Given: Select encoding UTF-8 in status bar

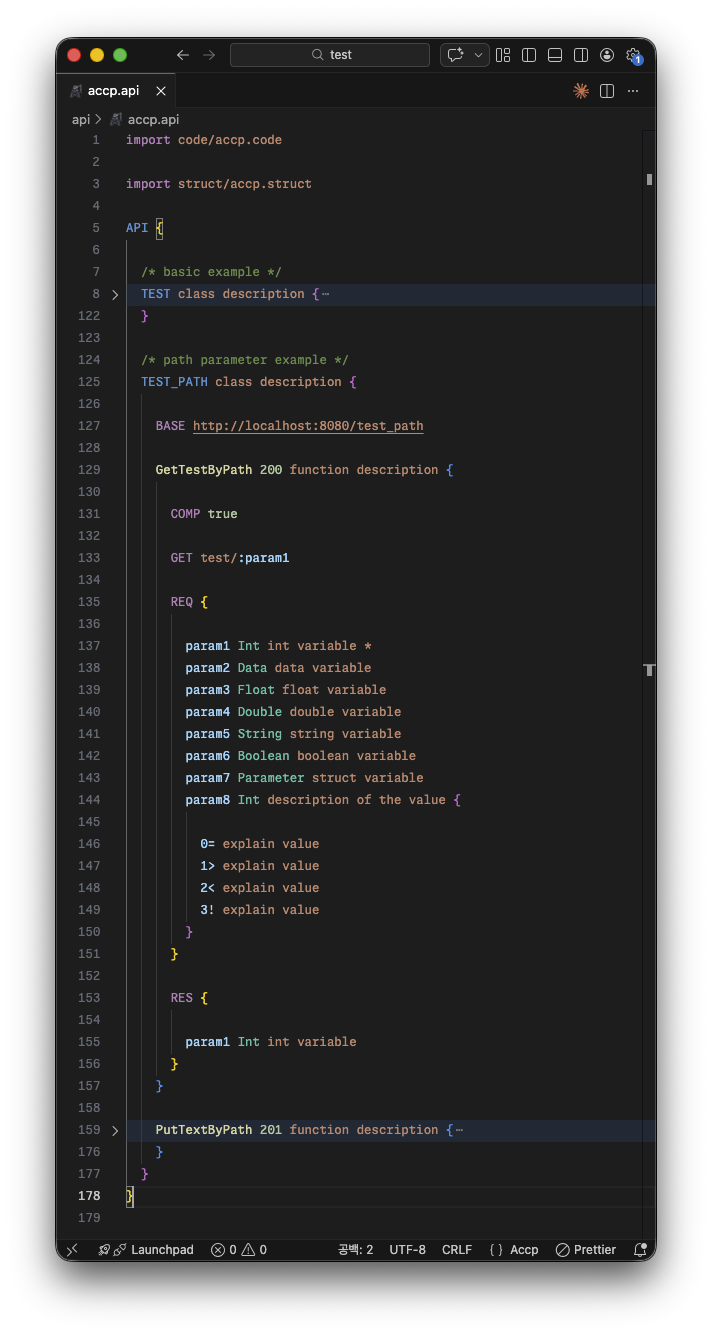Looking at the screenshot, I should 407,1250.
